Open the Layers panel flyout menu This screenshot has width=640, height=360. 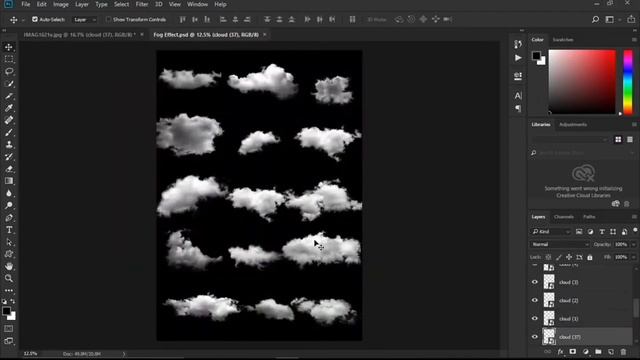634,217
